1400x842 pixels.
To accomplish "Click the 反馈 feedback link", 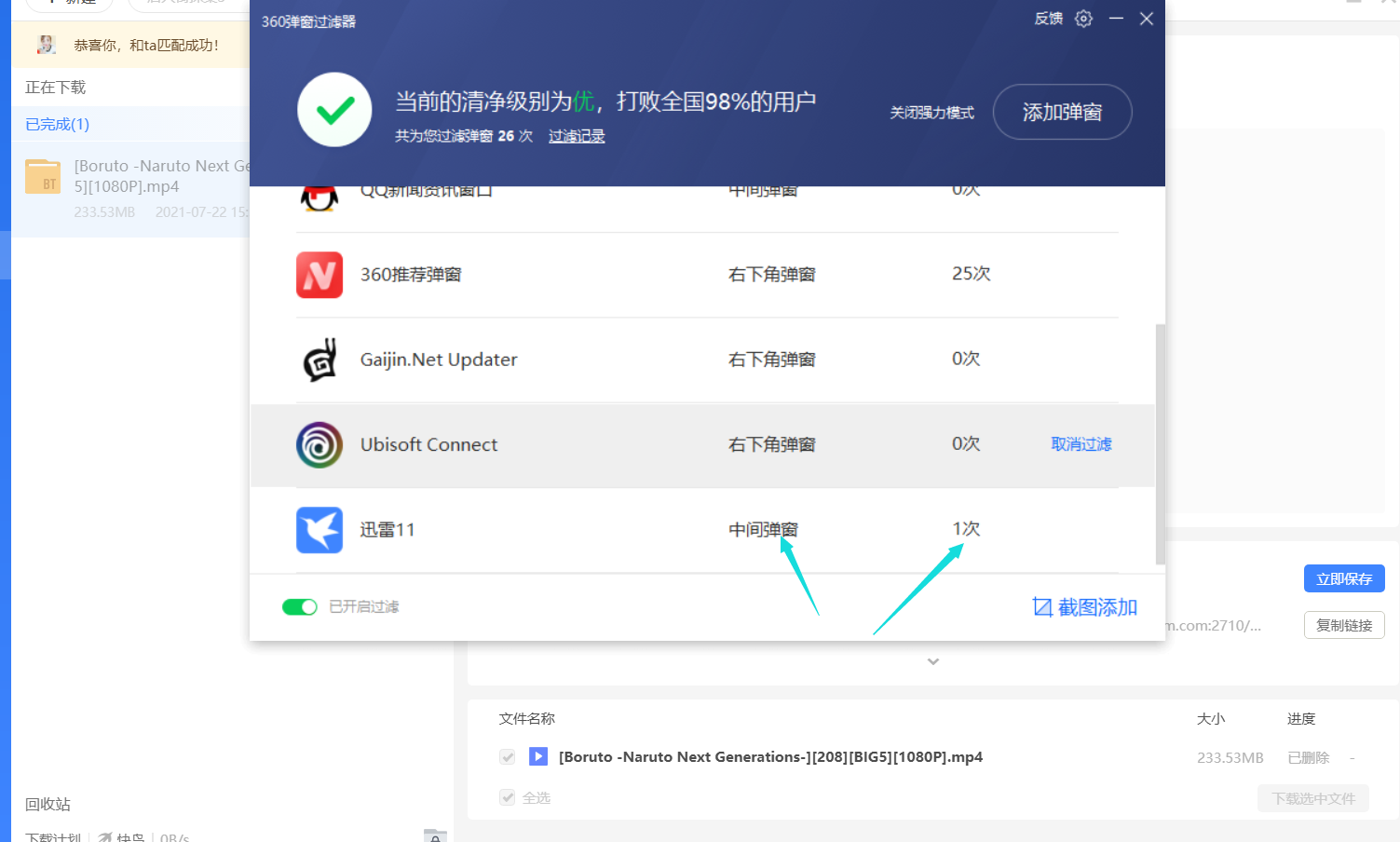I will (1049, 19).
